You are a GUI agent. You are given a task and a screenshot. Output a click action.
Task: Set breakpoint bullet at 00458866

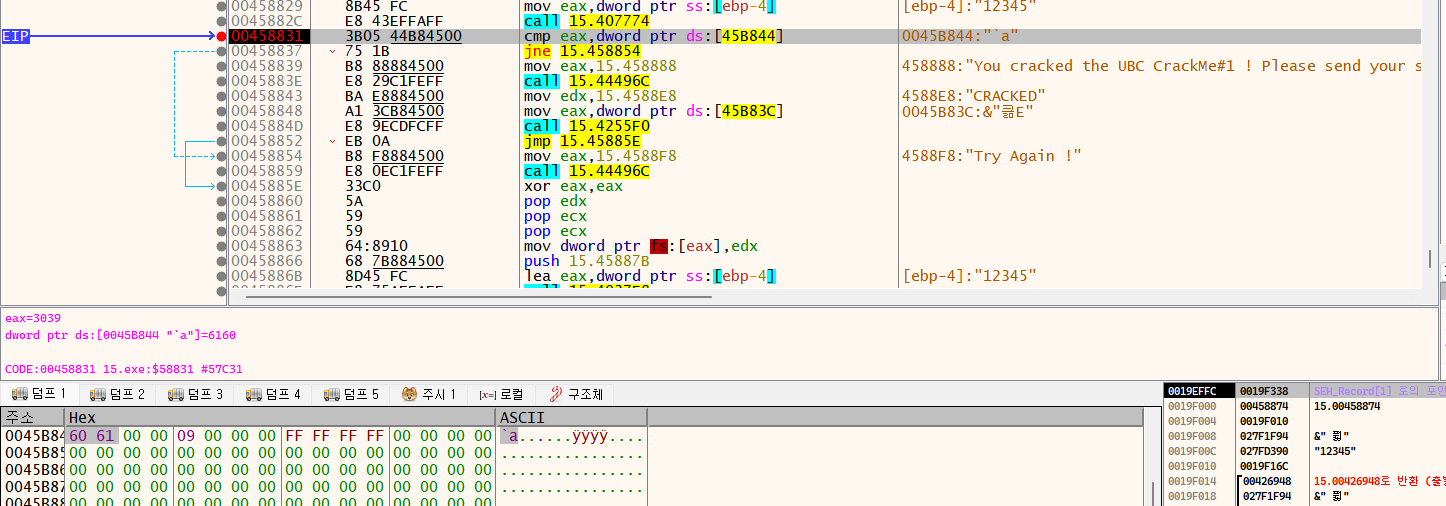pyautogui.click(x=221, y=261)
